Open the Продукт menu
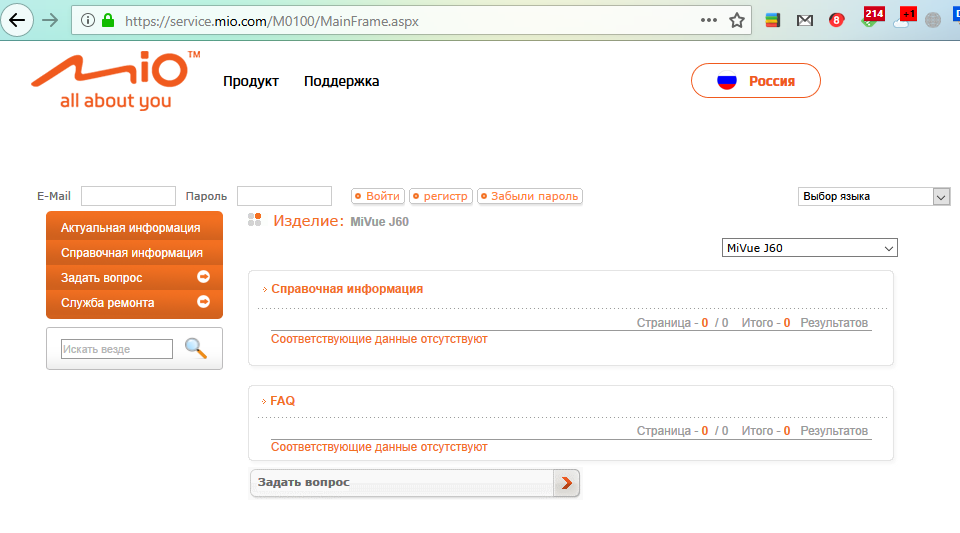This screenshot has height=533, width=960. pyautogui.click(x=251, y=81)
